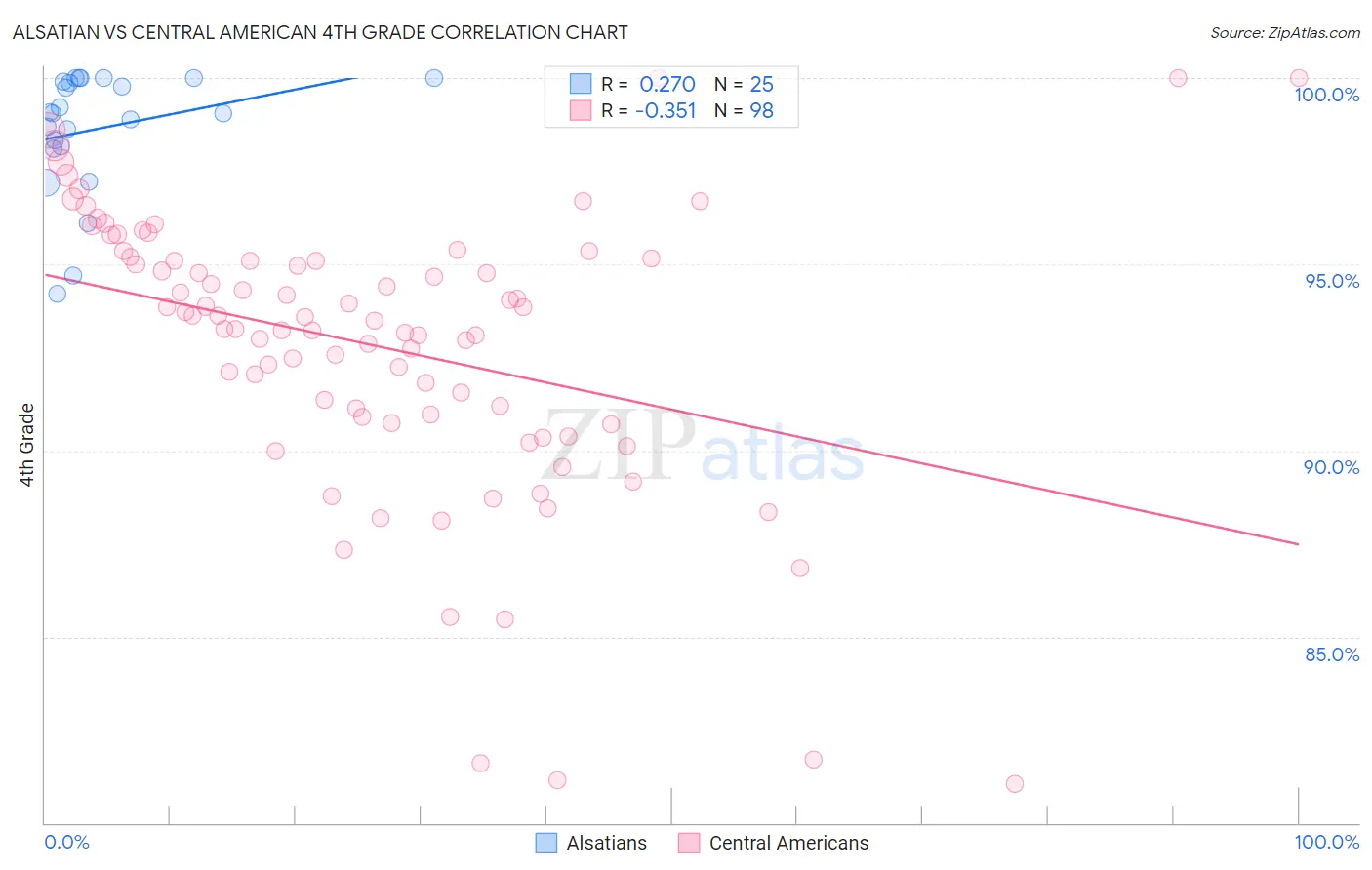Select the Central Americans legend label
The image size is (1372, 870).
(788, 843)
